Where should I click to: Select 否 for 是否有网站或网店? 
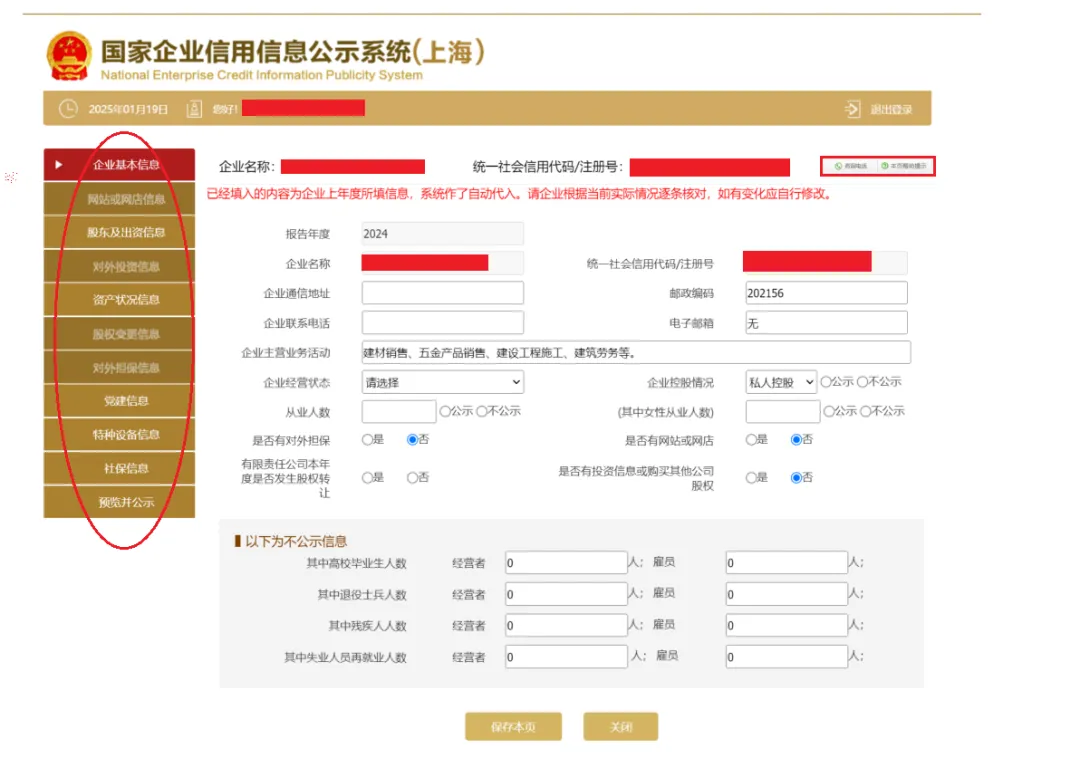(x=796, y=439)
